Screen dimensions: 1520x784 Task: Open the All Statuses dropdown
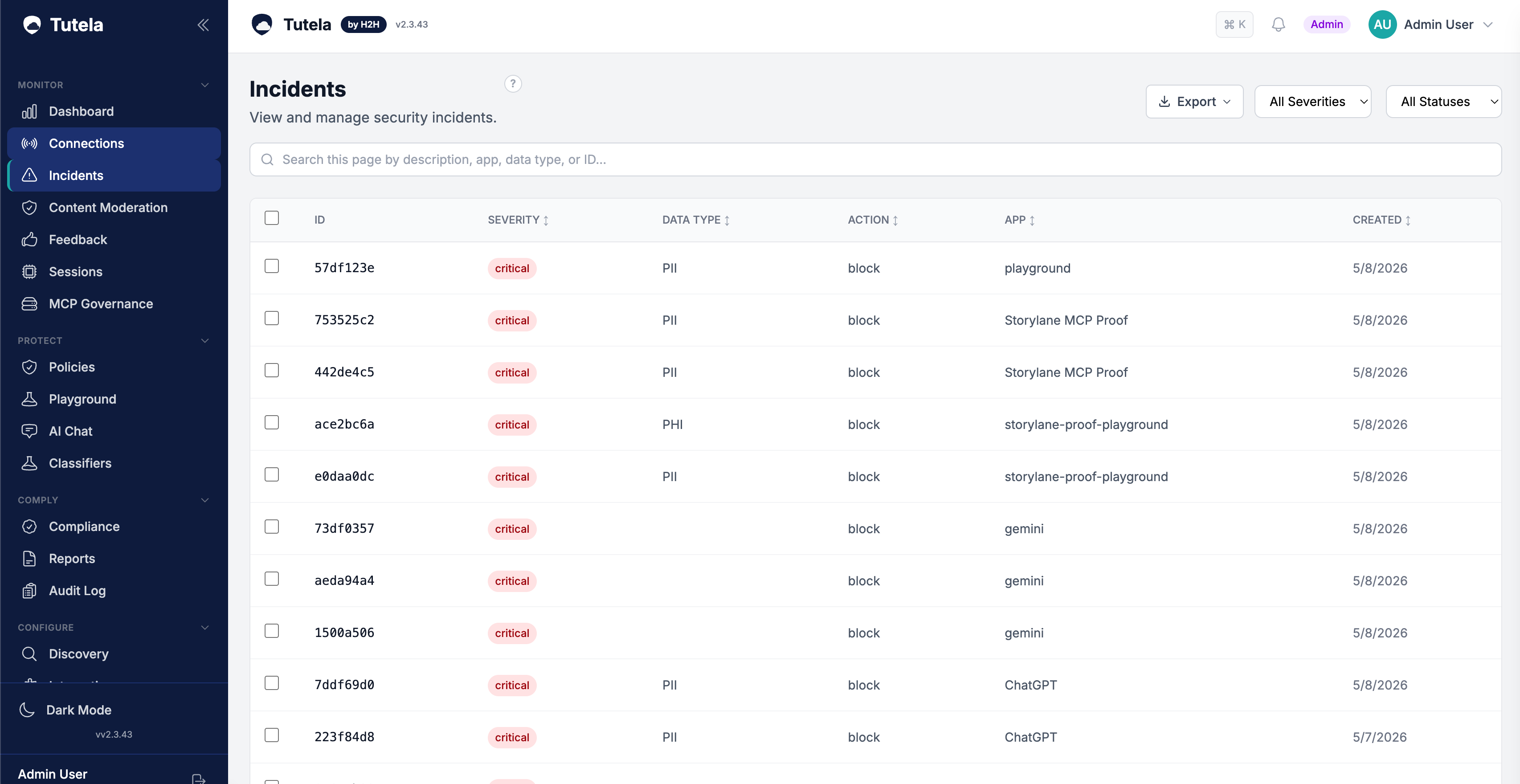click(x=1443, y=102)
